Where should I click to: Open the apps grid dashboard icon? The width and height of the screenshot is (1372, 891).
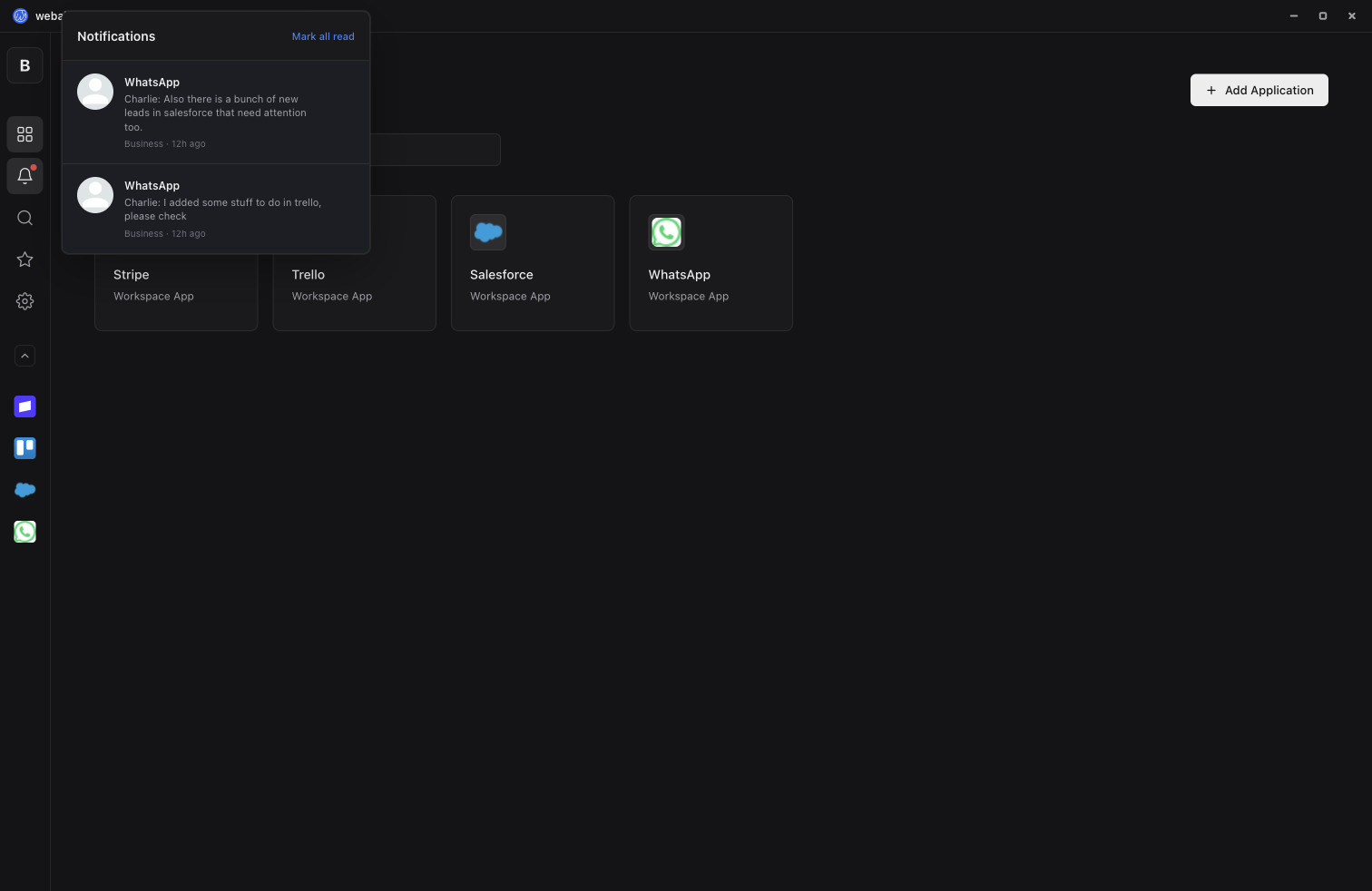click(x=24, y=134)
